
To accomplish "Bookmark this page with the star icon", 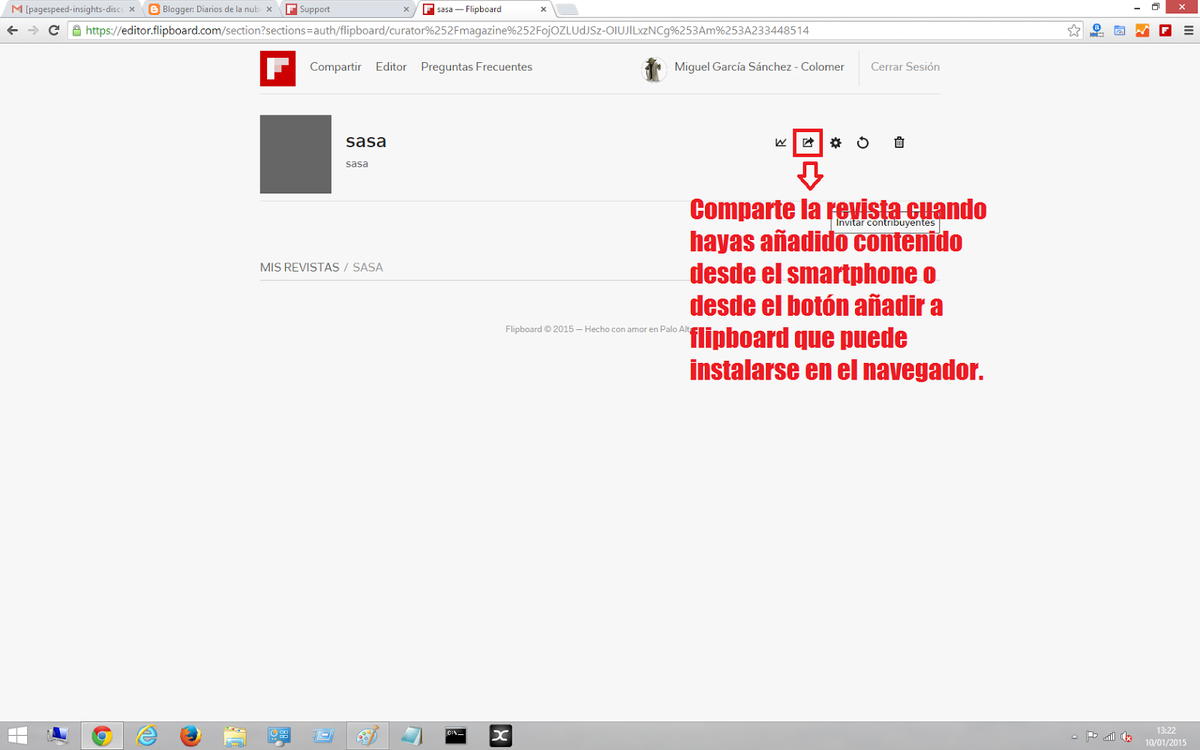I will click(1074, 30).
